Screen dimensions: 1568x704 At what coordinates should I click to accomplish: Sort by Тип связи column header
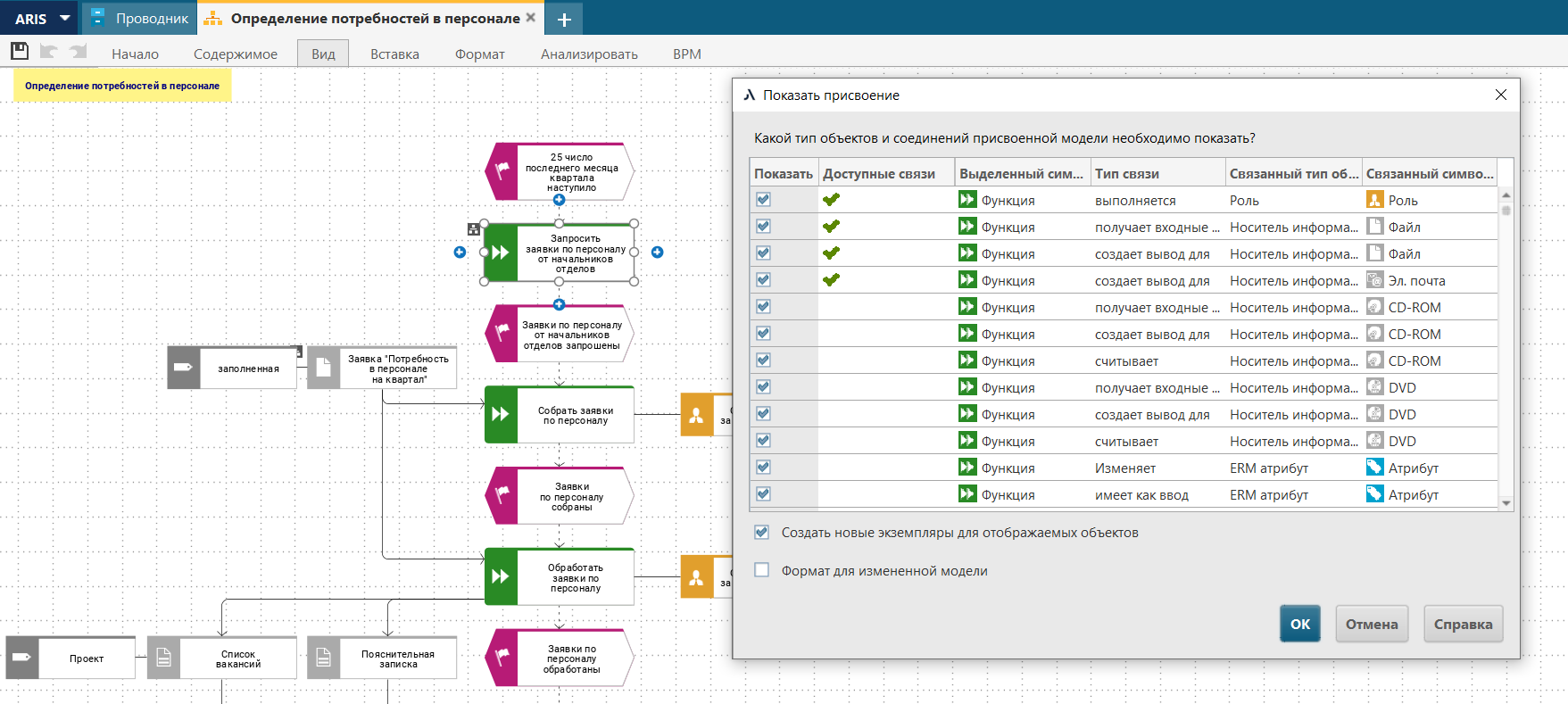(1157, 173)
